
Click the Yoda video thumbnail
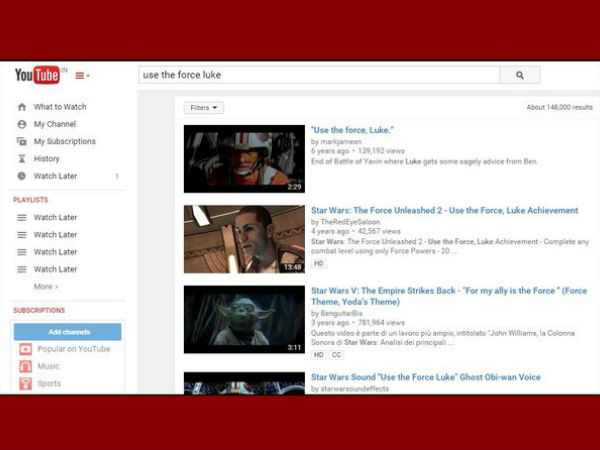coord(244,320)
